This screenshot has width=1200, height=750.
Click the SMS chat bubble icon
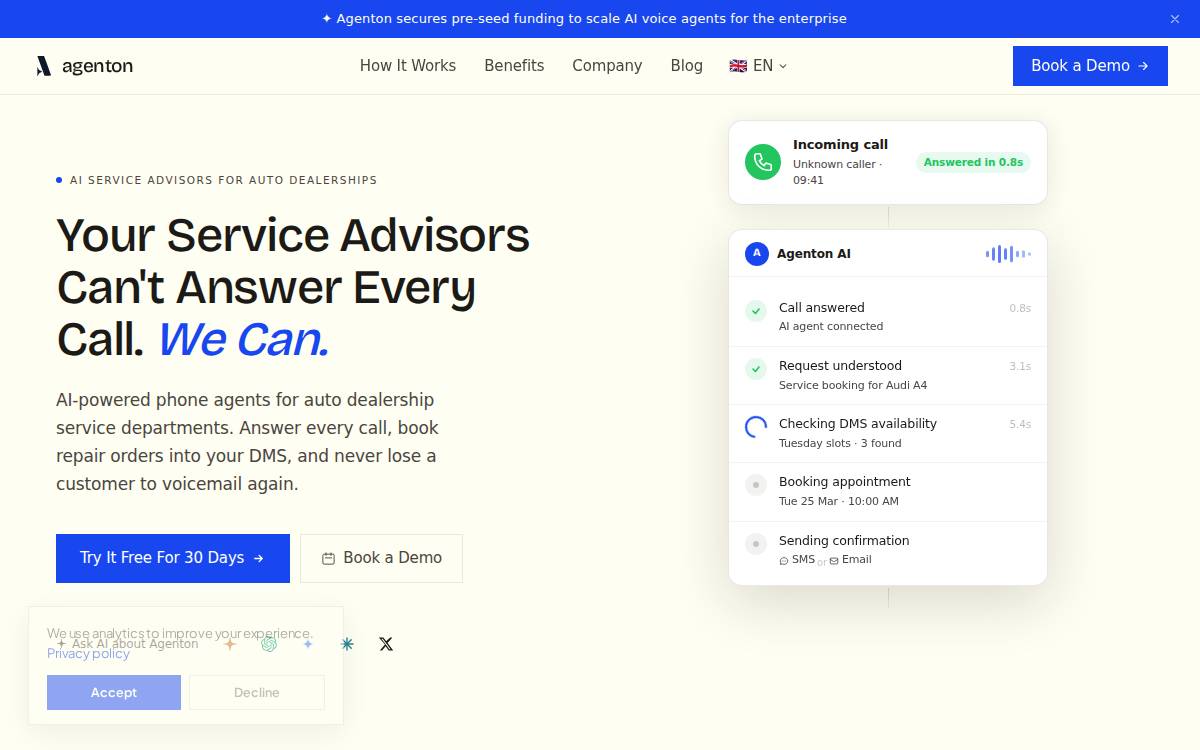tap(784, 561)
